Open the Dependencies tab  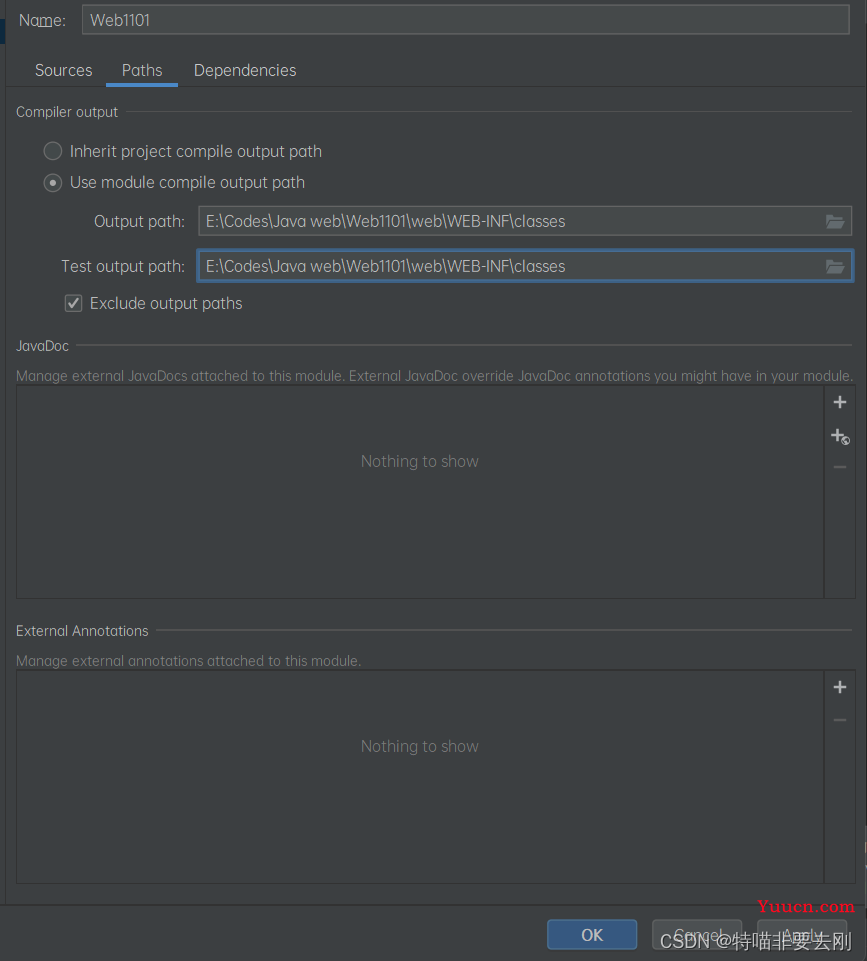(x=245, y=71)
